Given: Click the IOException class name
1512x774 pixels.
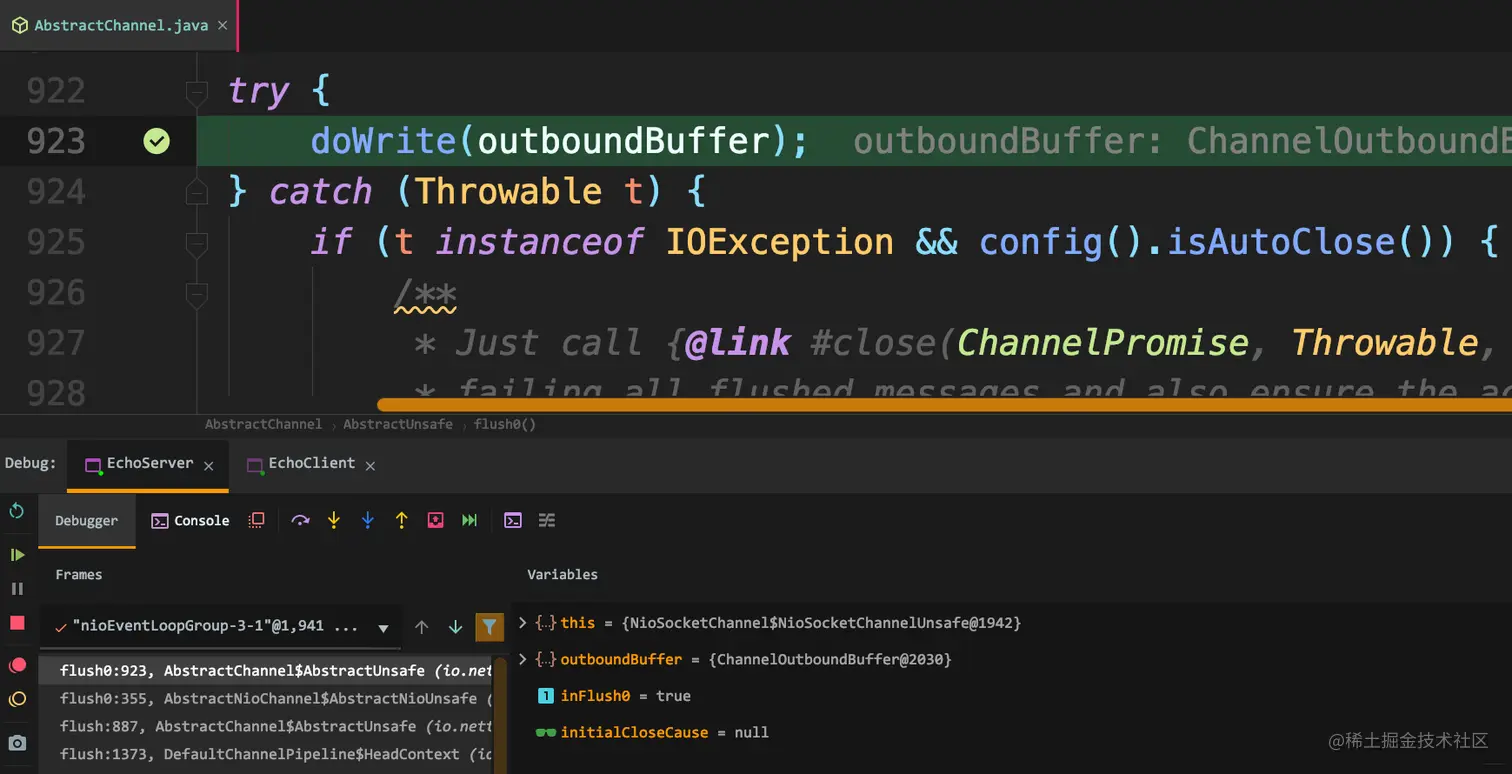Looking at the screenshot, I should pyautogui.click(x=780, y=242).
